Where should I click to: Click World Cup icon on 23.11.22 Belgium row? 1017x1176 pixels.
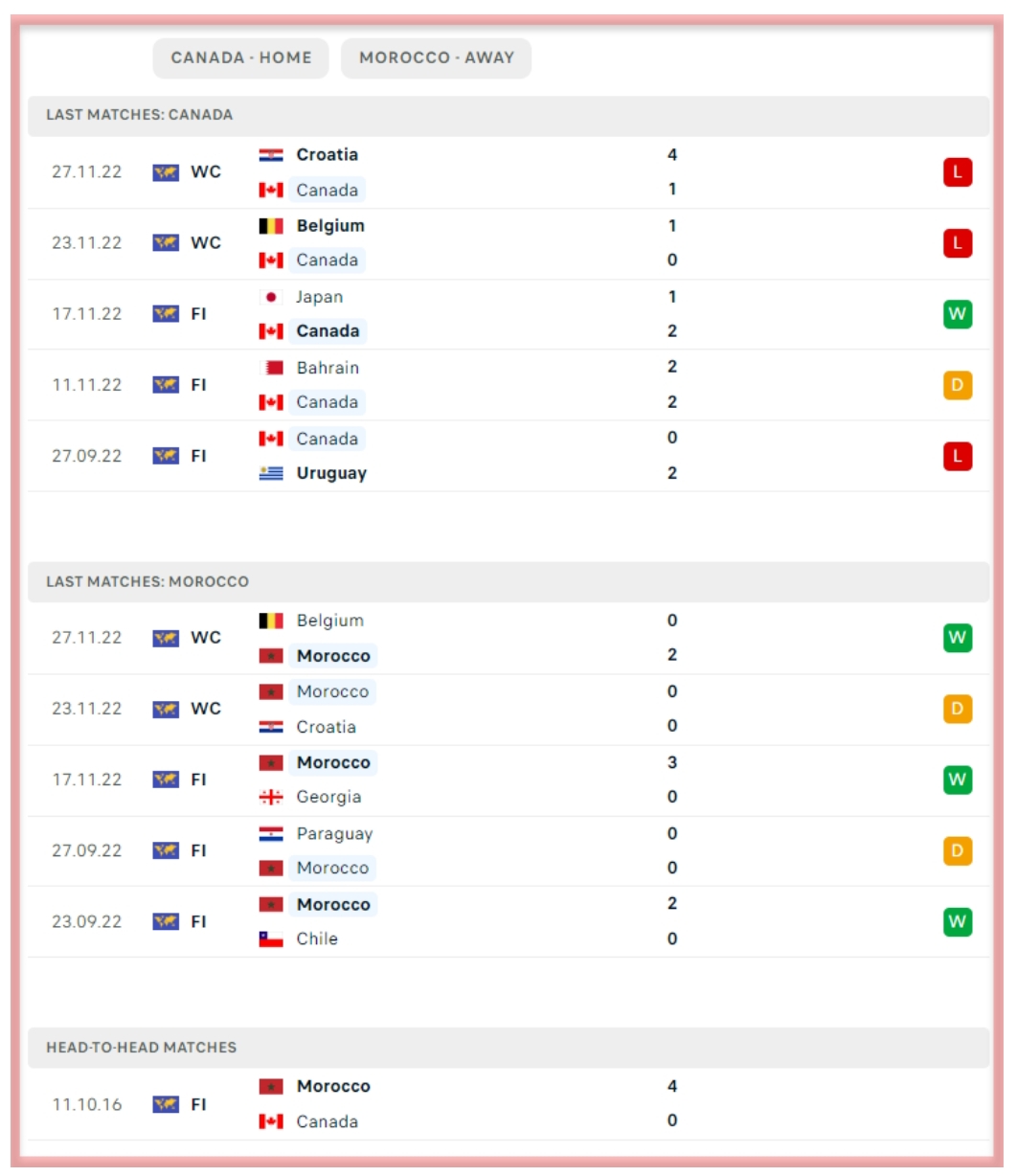point(166,243)
